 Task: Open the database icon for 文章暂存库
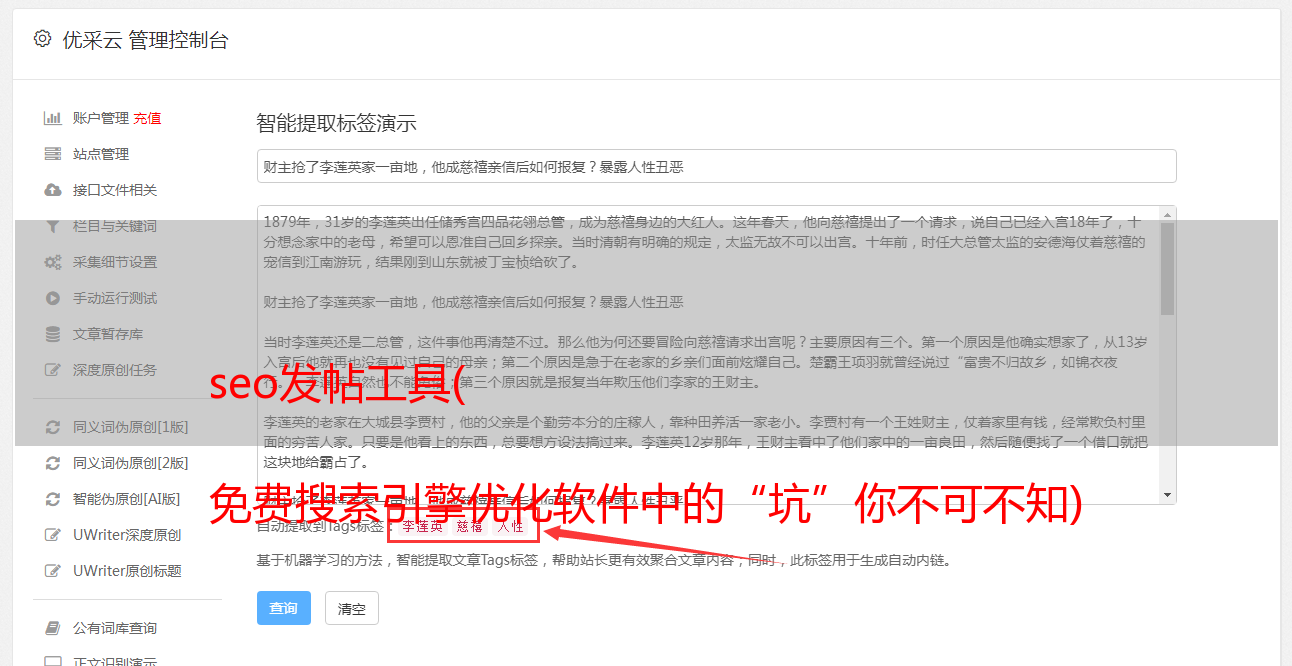[x=53, y=334]
